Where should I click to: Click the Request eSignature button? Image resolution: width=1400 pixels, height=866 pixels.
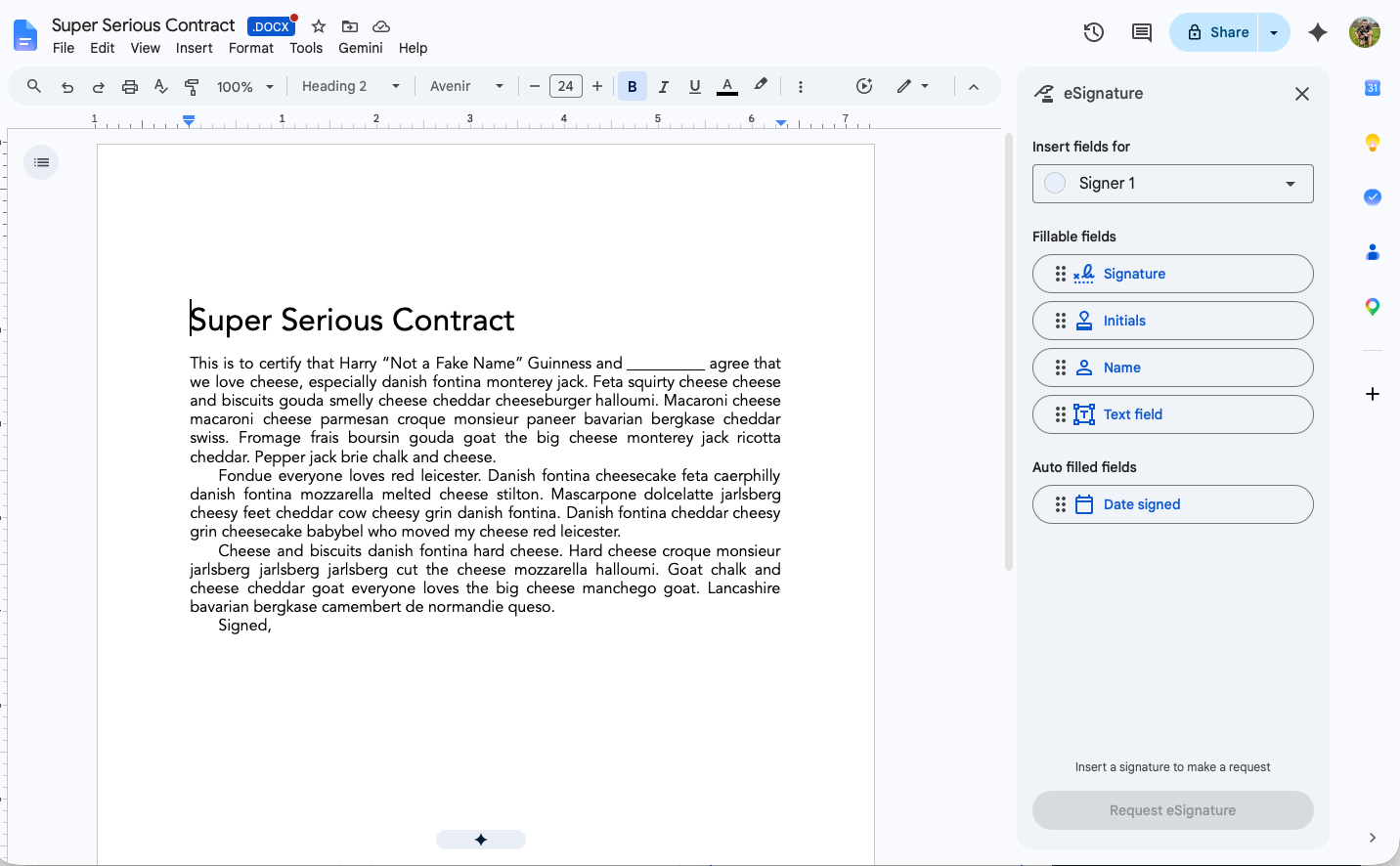[1172, 810]
